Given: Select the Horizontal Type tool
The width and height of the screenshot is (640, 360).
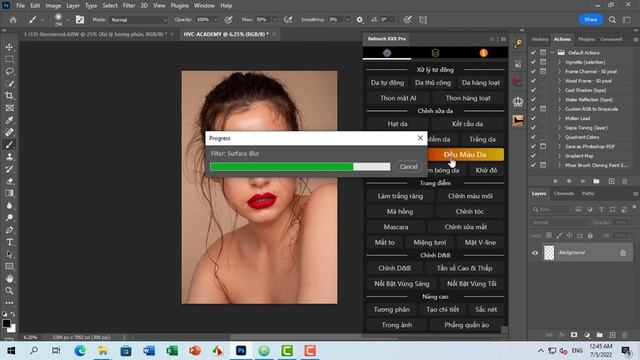Looking at the screenshot, I should (9, 242).
